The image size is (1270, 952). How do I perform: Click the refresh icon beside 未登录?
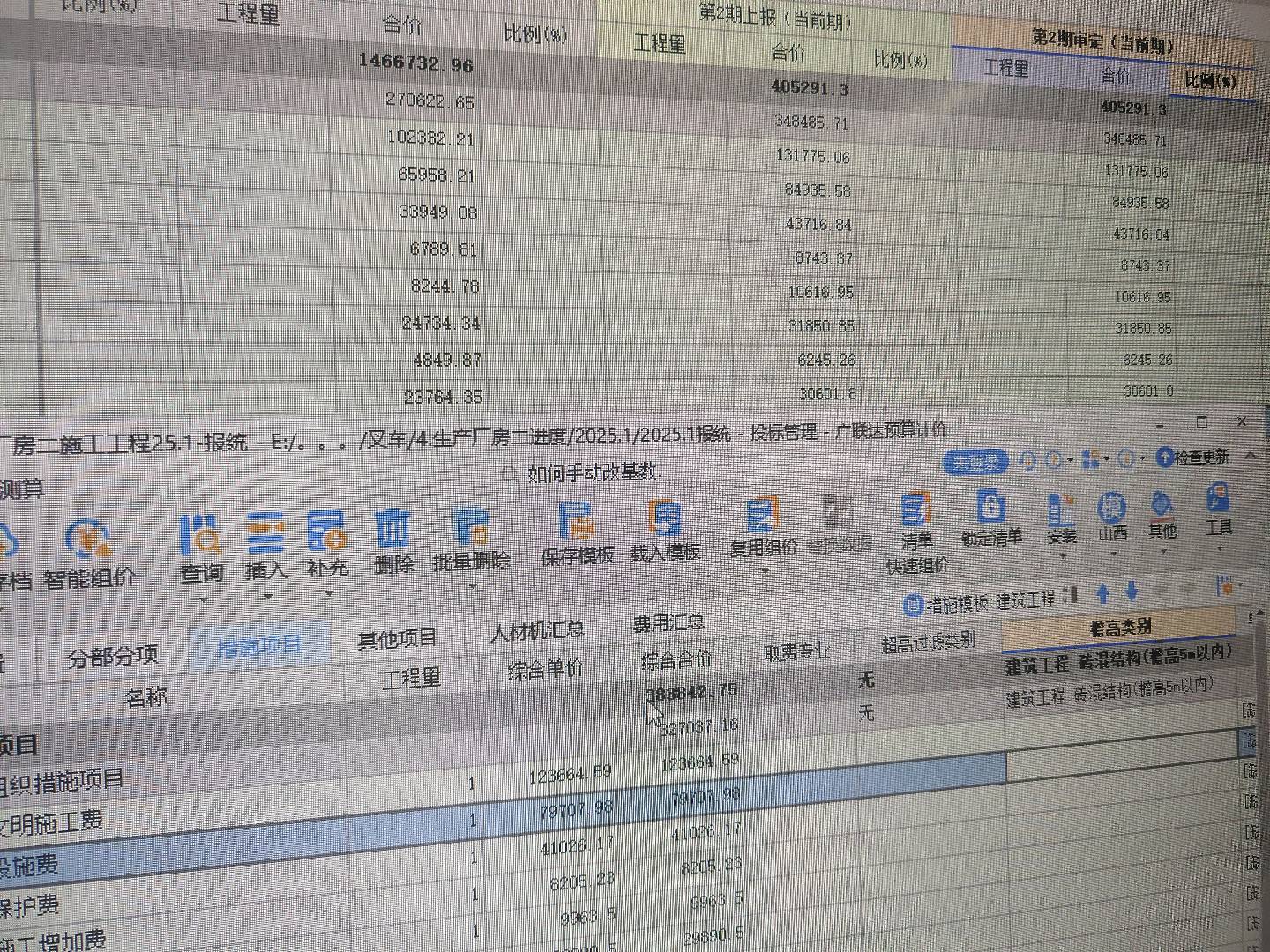1026,461
